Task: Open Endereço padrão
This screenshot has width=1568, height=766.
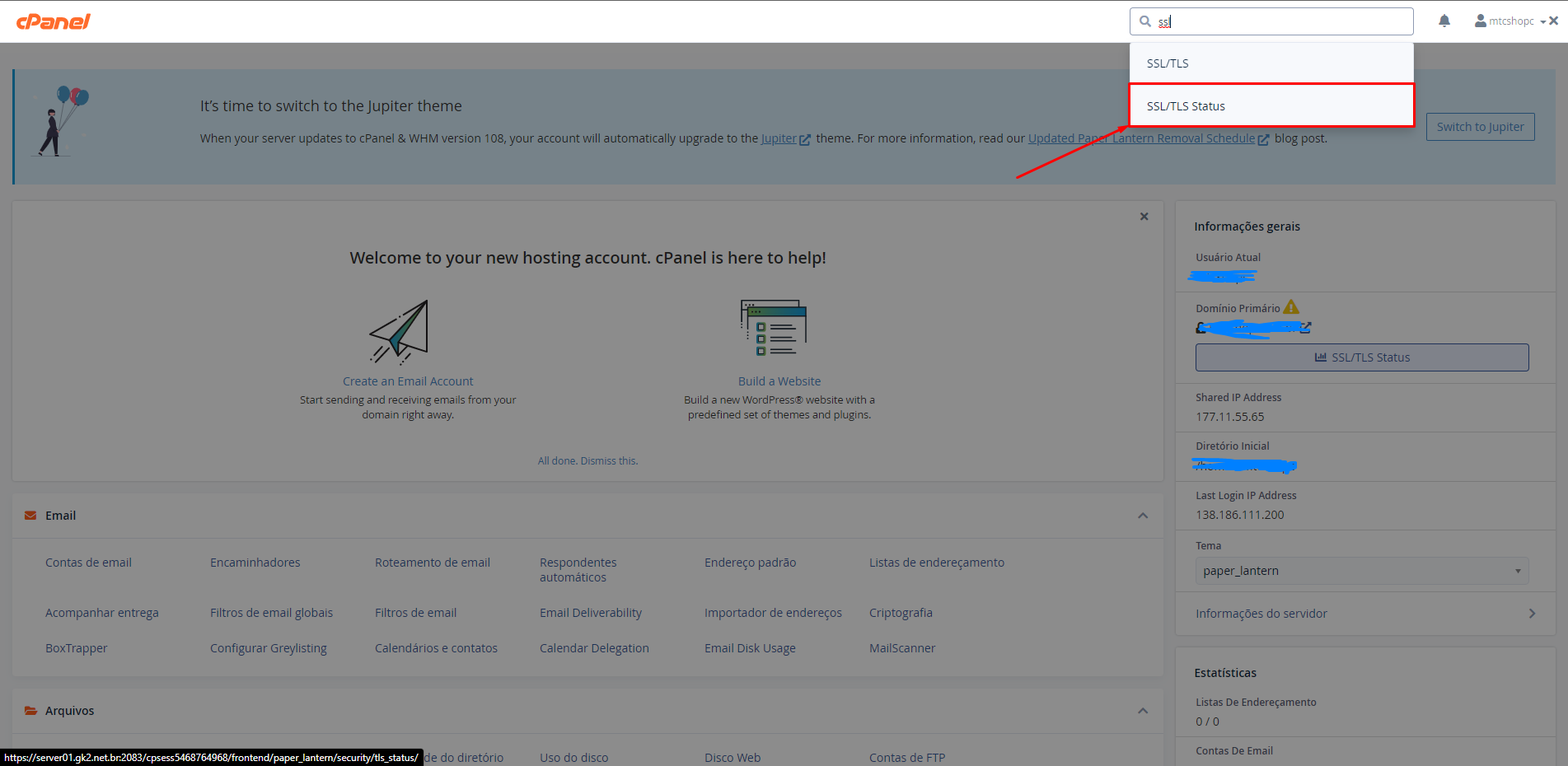Action: [x=750, y=563]
